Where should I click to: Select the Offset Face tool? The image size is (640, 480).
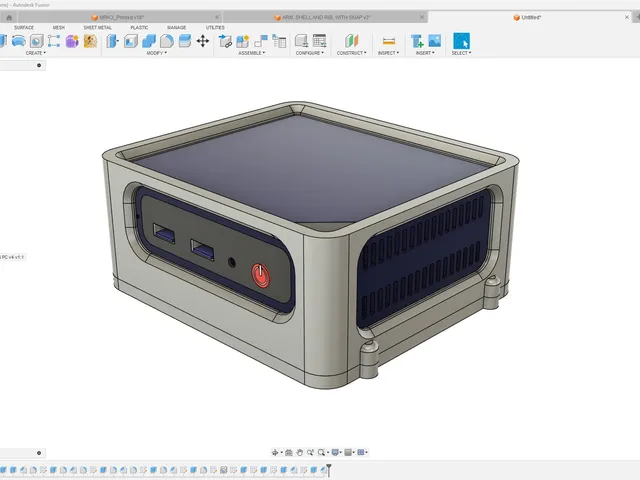point(184,41)
